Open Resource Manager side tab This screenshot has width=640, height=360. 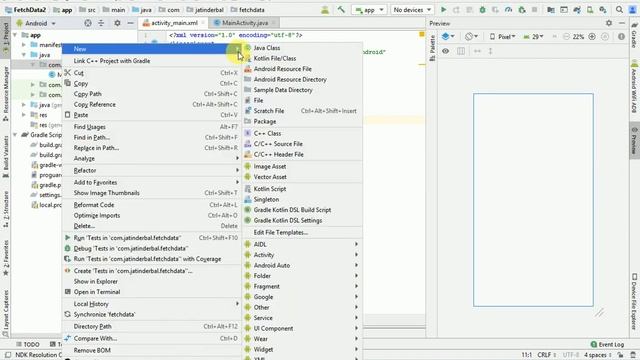coord(6,94)
